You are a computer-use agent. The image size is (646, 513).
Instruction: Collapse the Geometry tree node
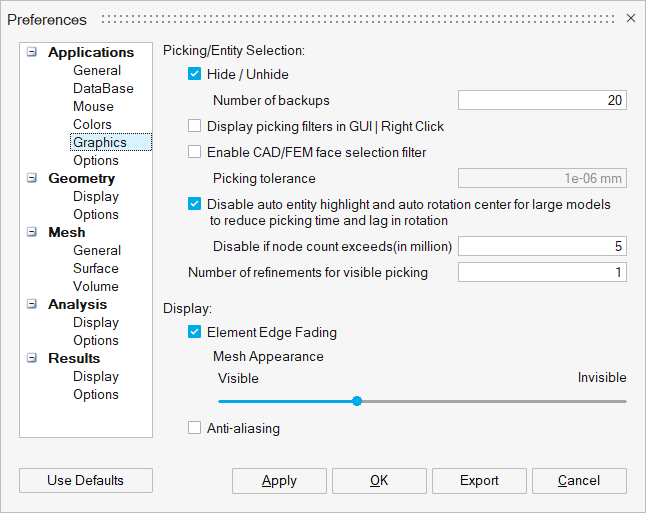(32, 178)
